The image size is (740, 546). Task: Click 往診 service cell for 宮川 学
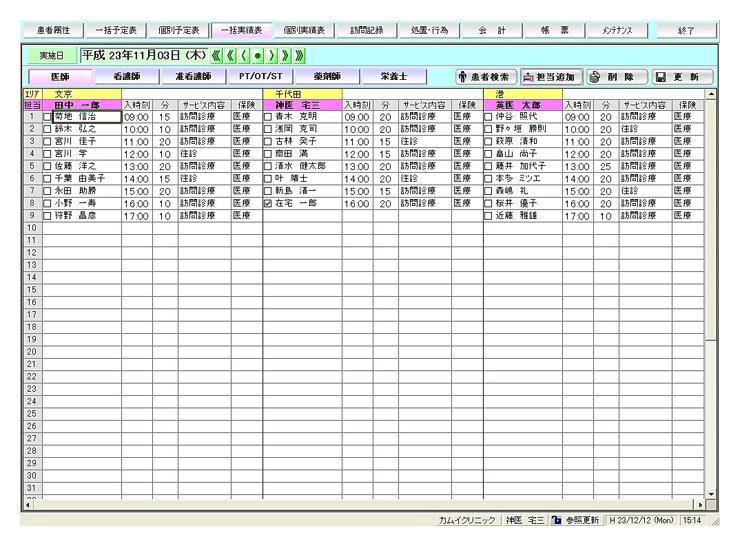[204, 154]
